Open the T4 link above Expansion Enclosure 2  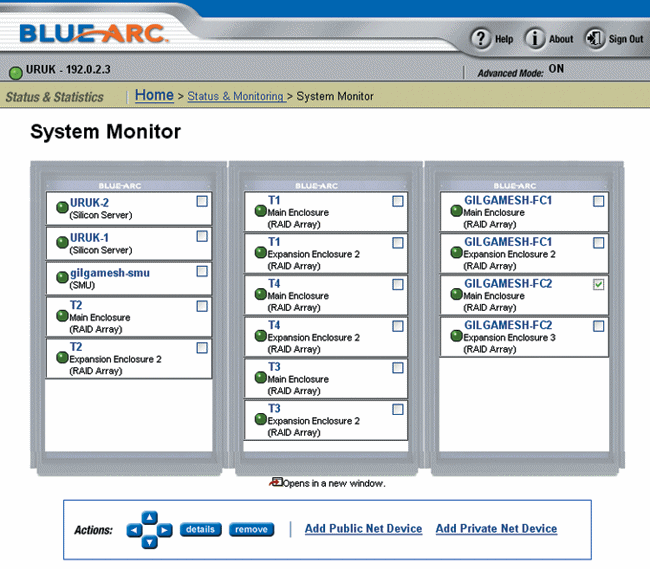274,325
